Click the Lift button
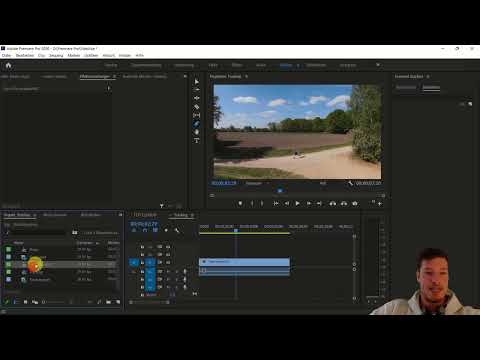Image resolution: width=480 pixels, height=360 pixels. (333, 203)
